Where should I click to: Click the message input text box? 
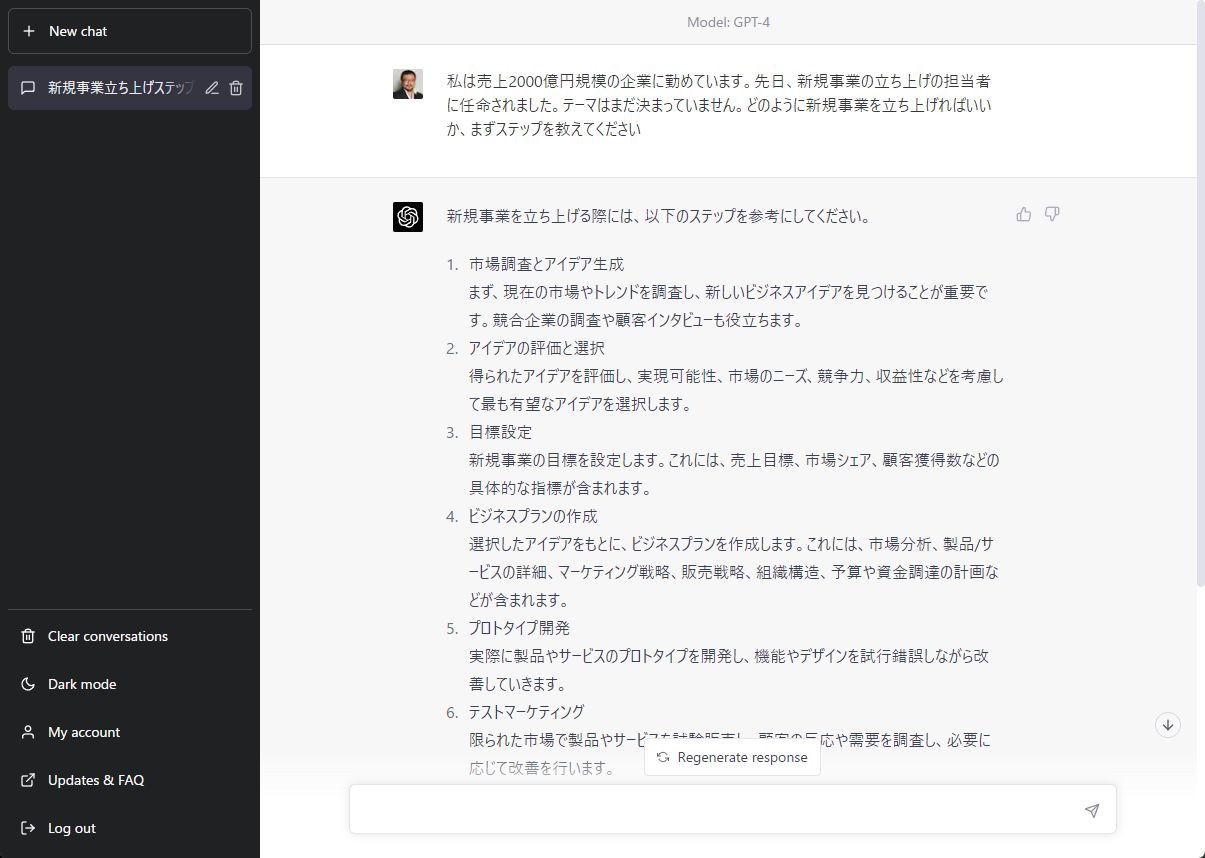coord(715,810)
